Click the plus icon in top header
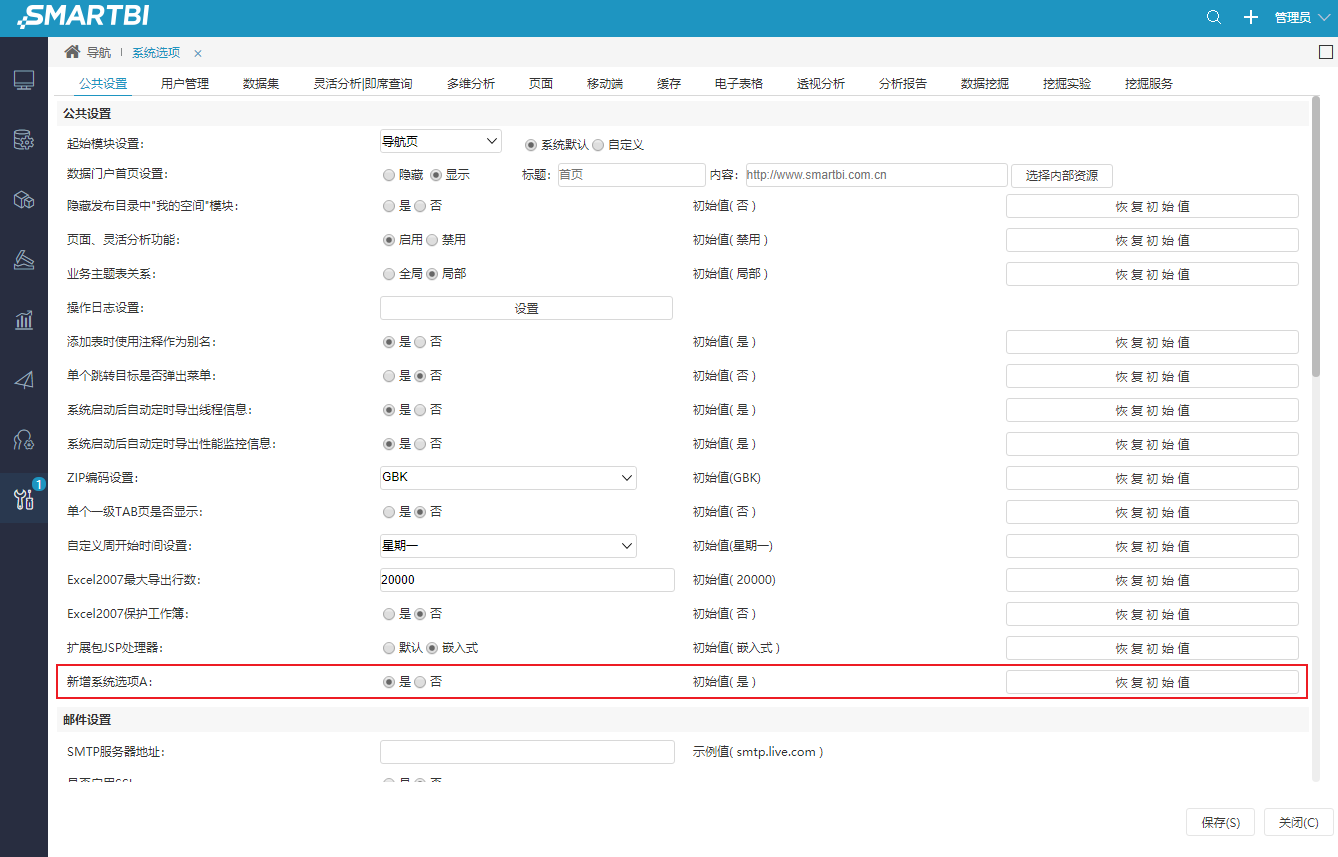This screenshot has height=857, width=1338. click(x=1250, y=17)
